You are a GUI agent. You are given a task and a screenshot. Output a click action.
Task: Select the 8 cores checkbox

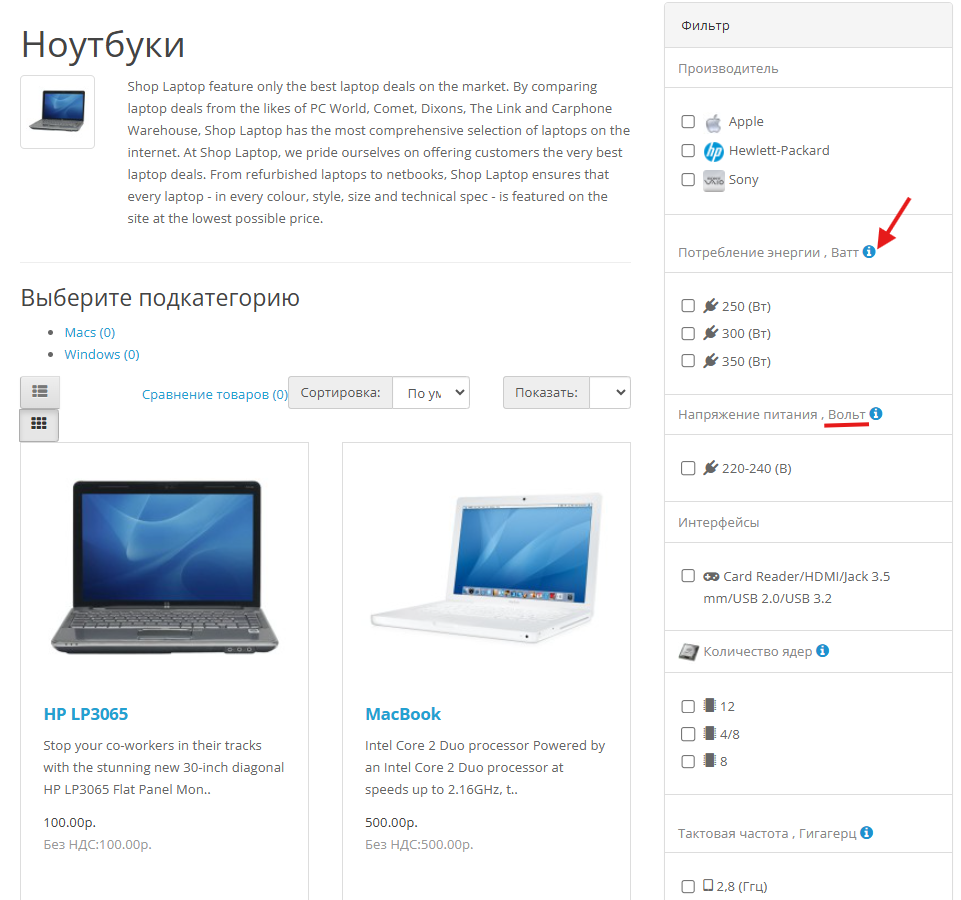[x=688, y=761]
